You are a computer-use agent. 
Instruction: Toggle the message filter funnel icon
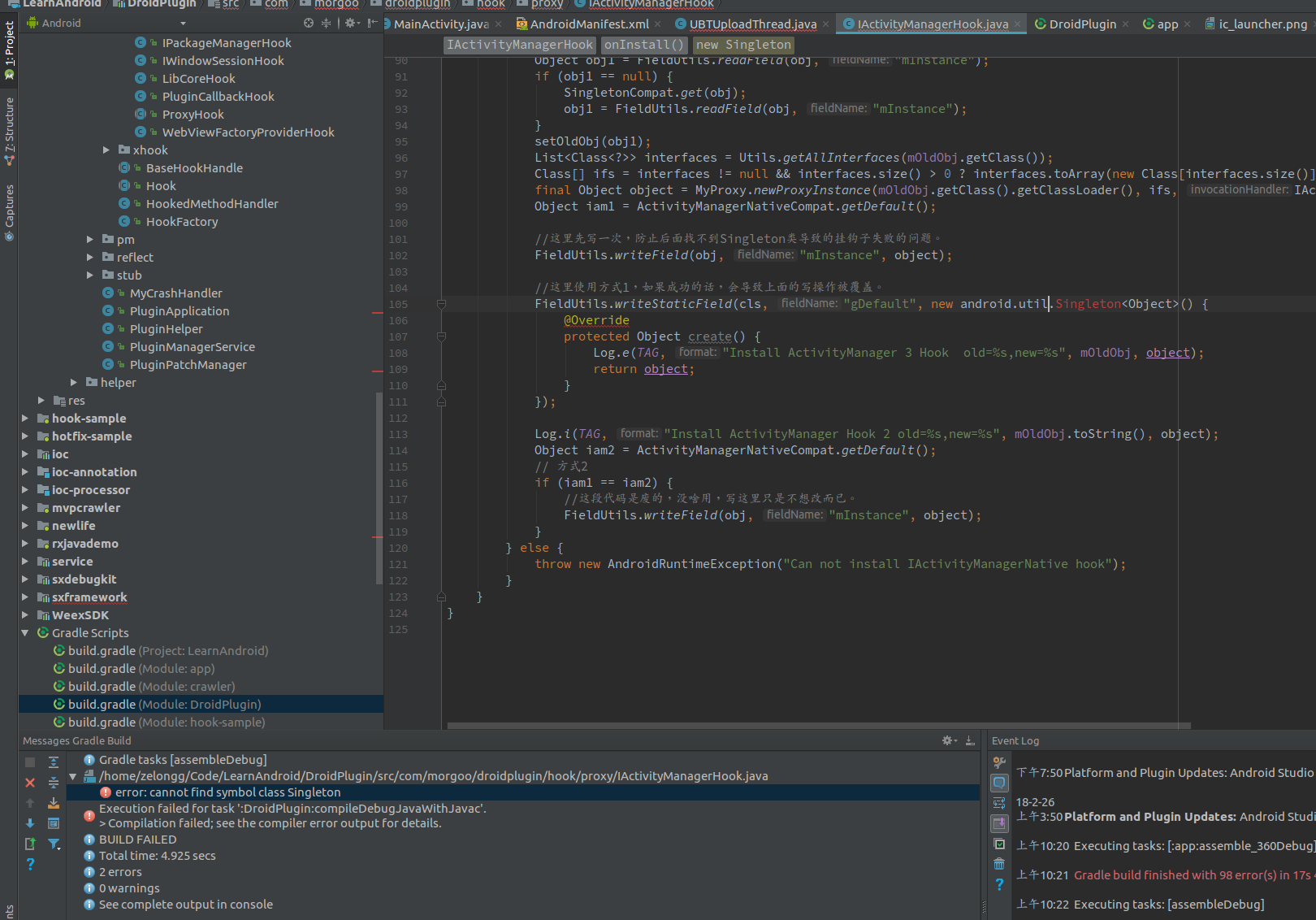(x=54, y=844)
